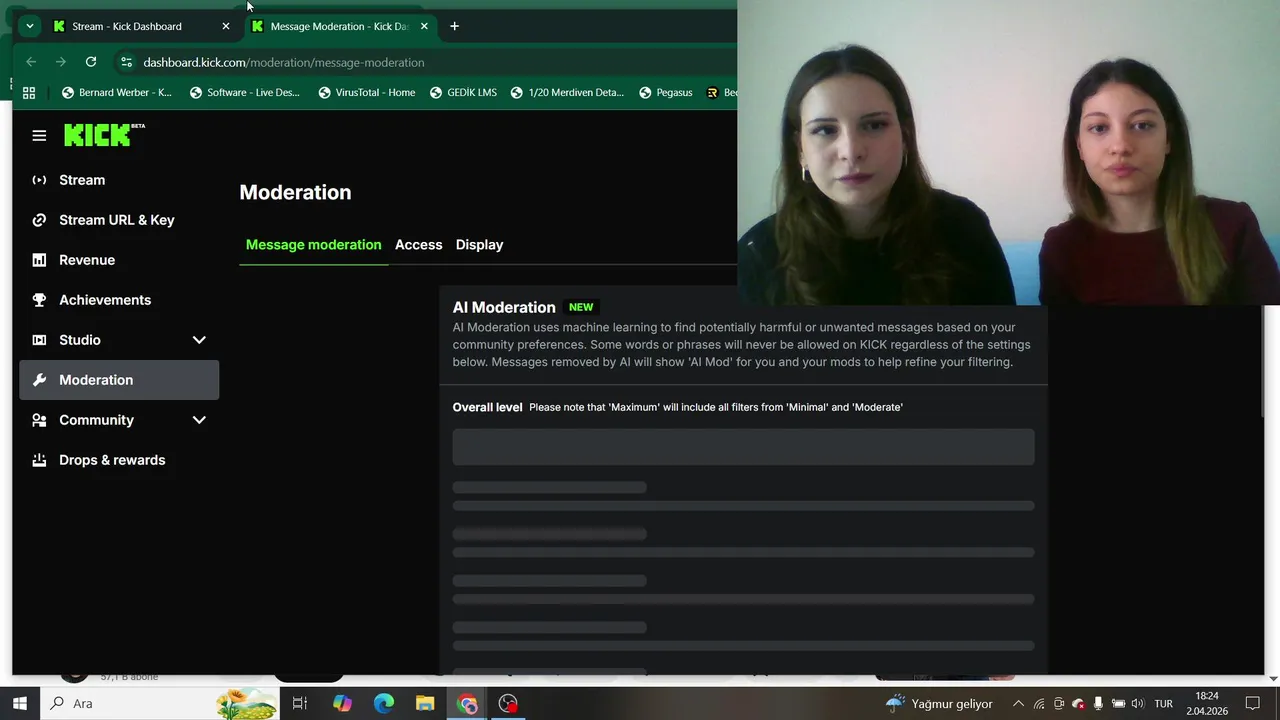
Task: Show hidden system tray icons
Action: point(1018,703)
